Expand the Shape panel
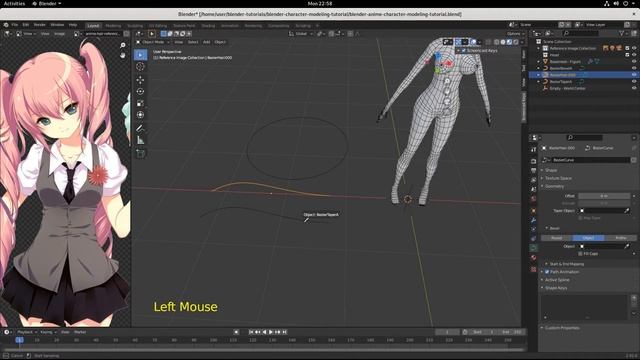This screenshot has height=360, width=640. tap(551, 170)
